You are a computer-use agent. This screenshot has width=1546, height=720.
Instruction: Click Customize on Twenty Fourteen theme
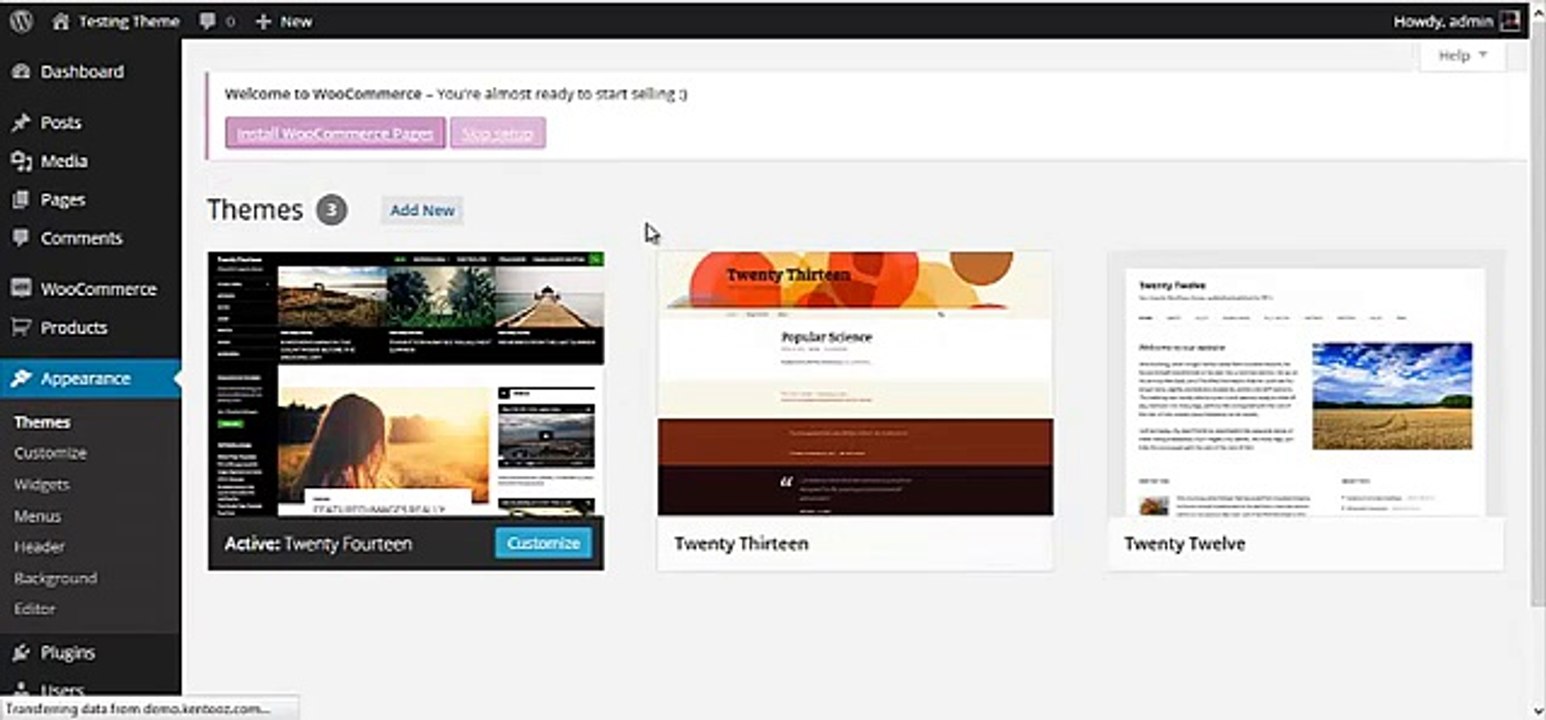coord(543,543)
